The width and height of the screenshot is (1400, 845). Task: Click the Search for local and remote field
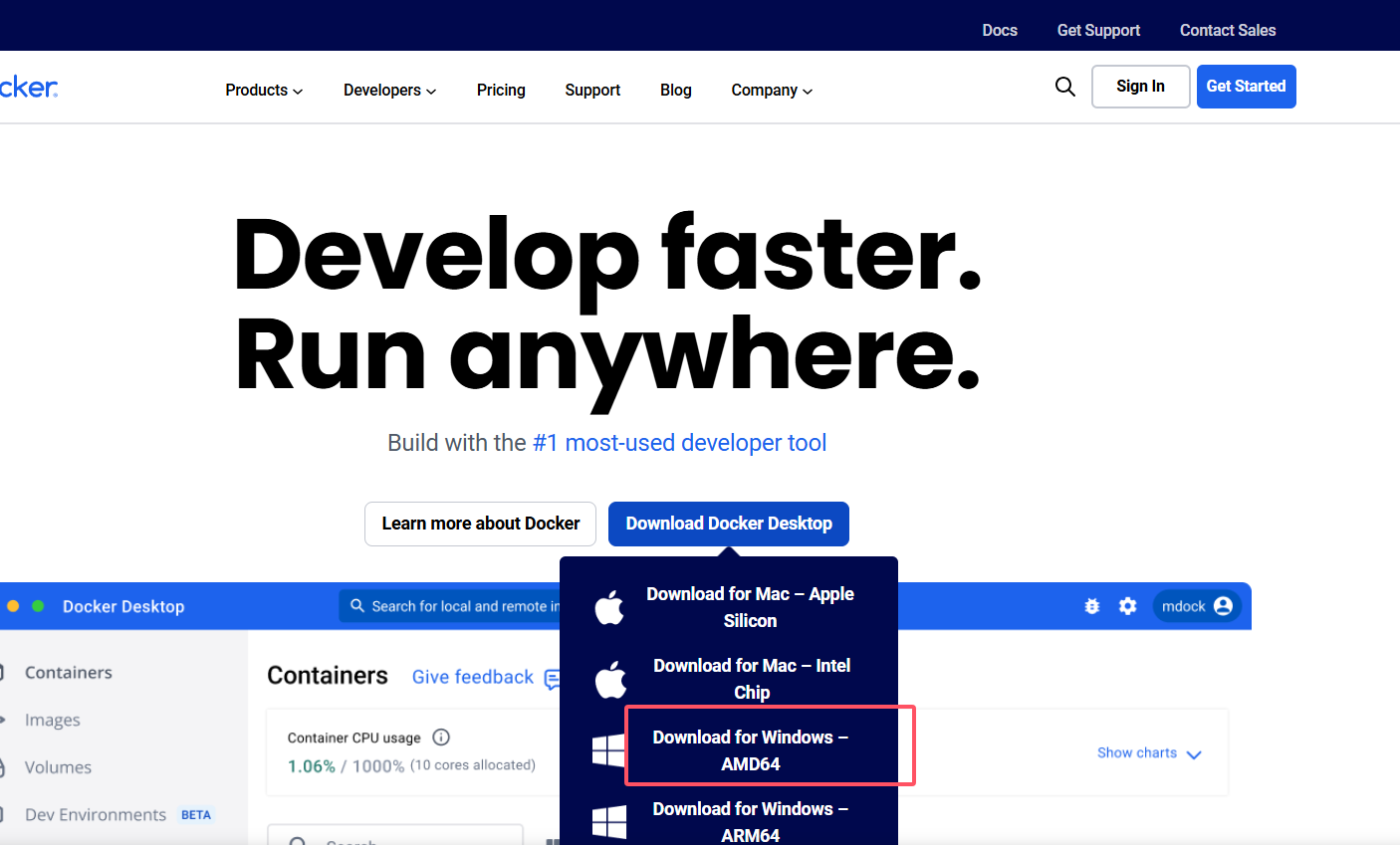(450, 606)
